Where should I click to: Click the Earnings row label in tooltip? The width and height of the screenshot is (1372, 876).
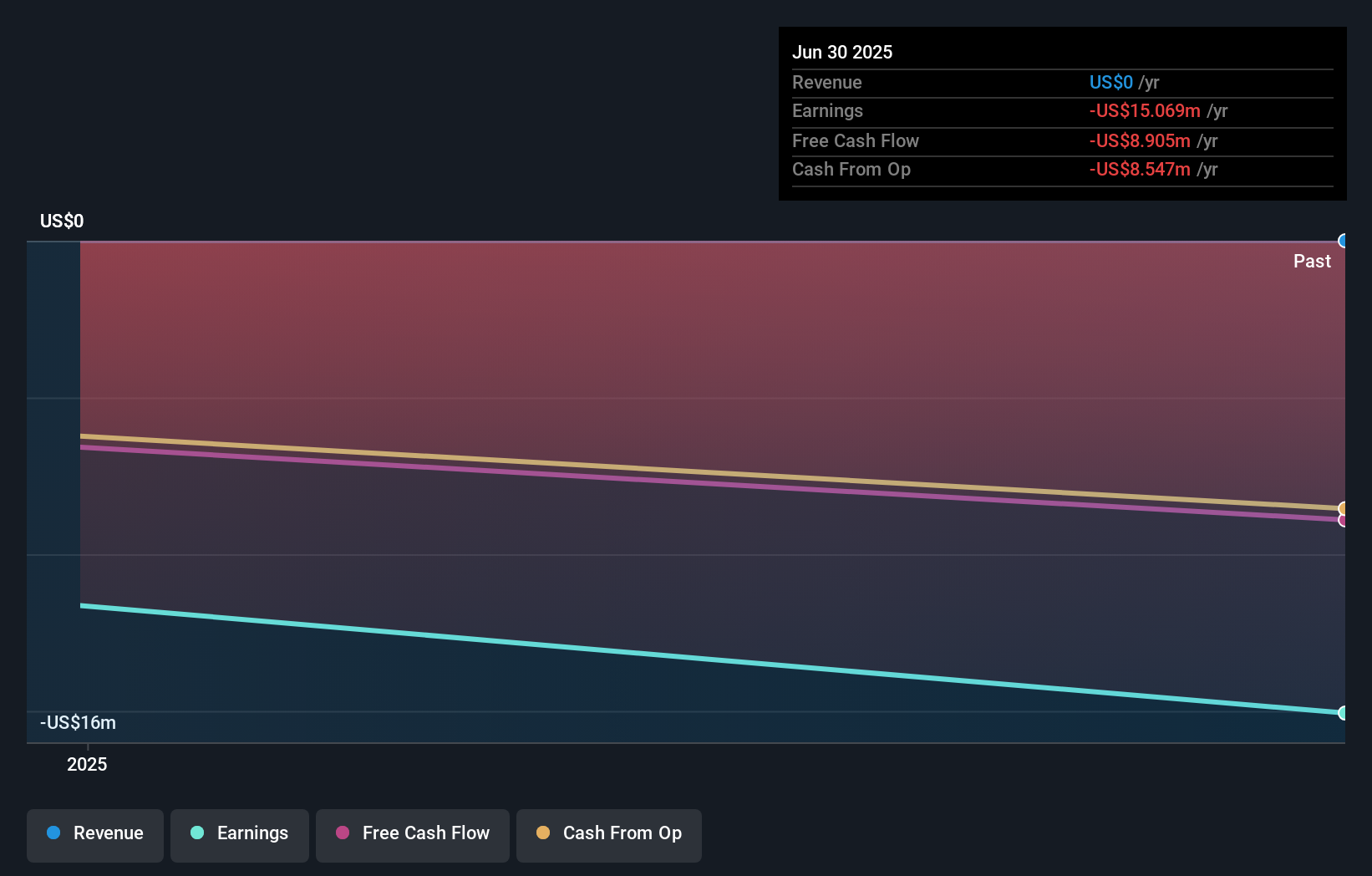[827, 110]
